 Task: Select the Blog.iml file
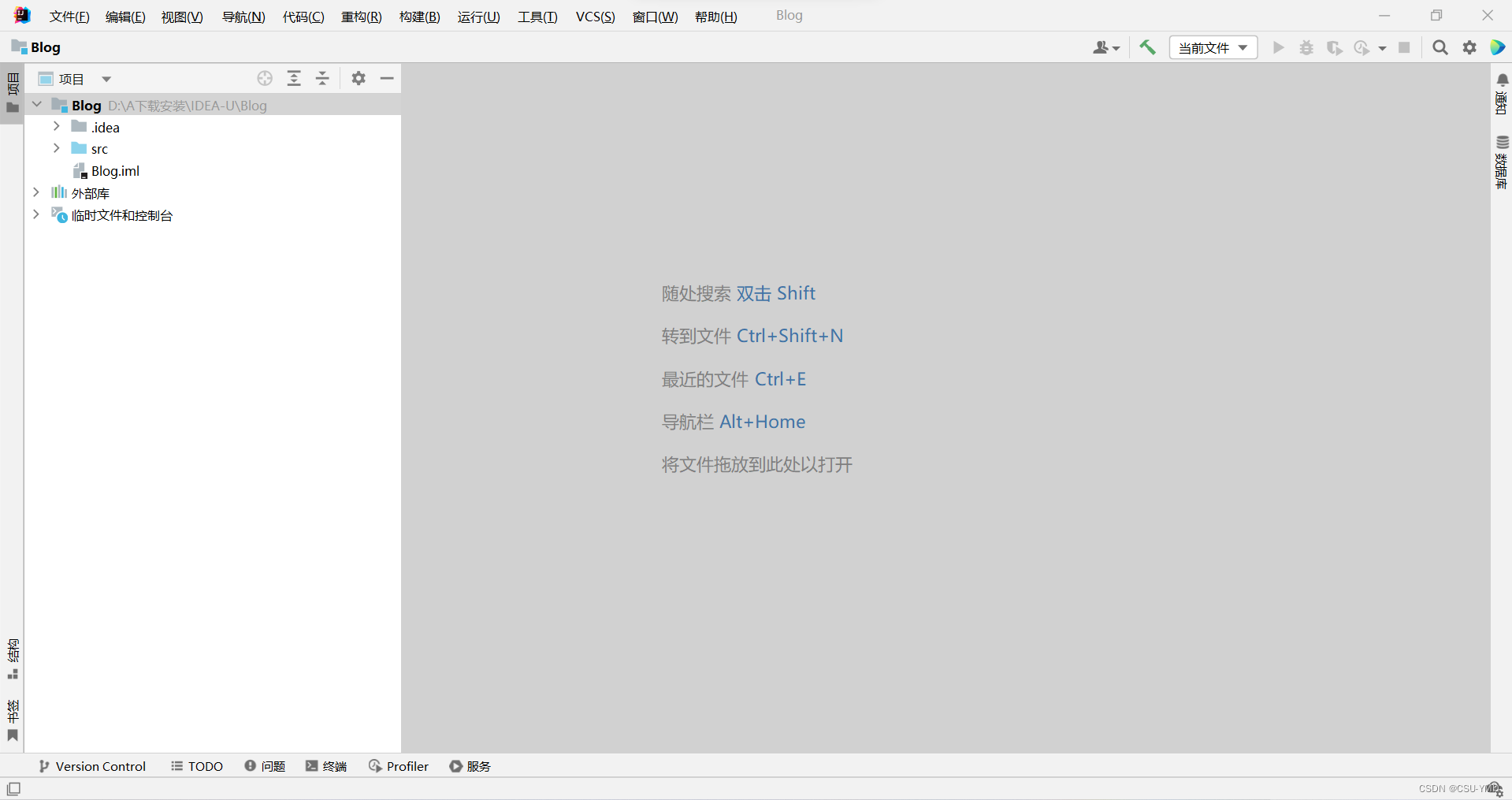point(213,171)
